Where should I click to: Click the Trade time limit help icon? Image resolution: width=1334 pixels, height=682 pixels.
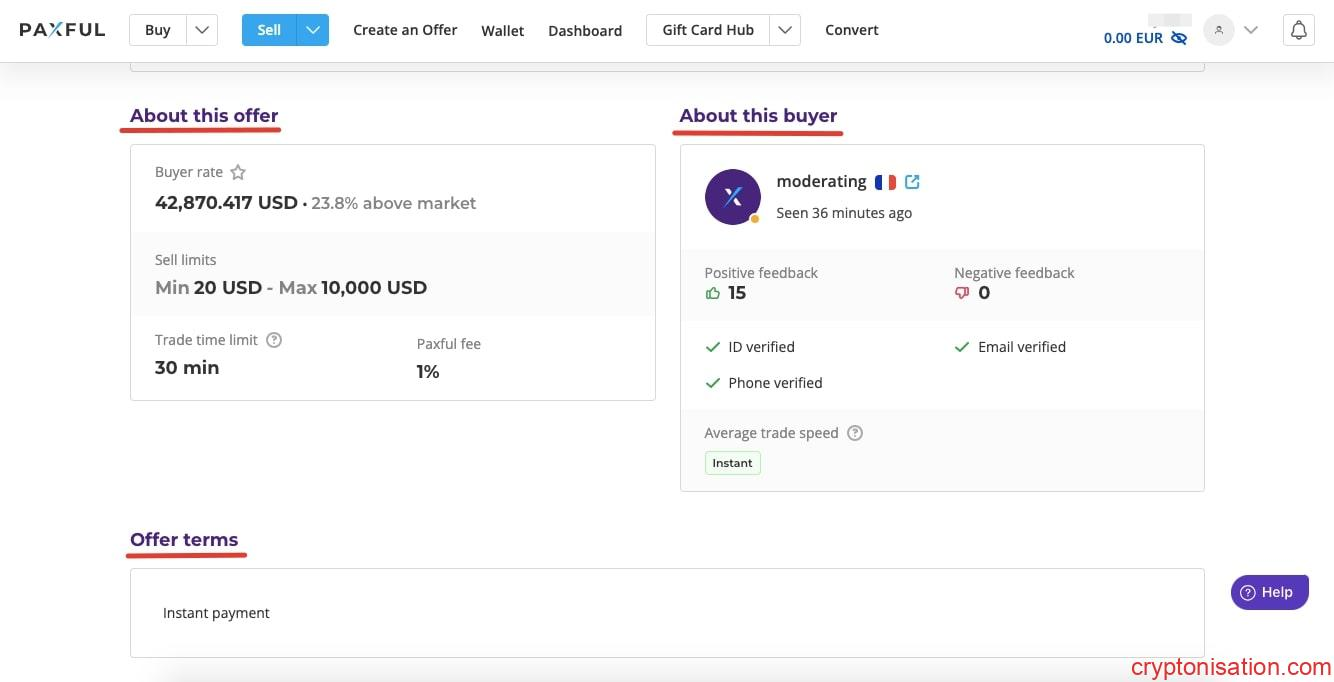[x=274, y=340]
